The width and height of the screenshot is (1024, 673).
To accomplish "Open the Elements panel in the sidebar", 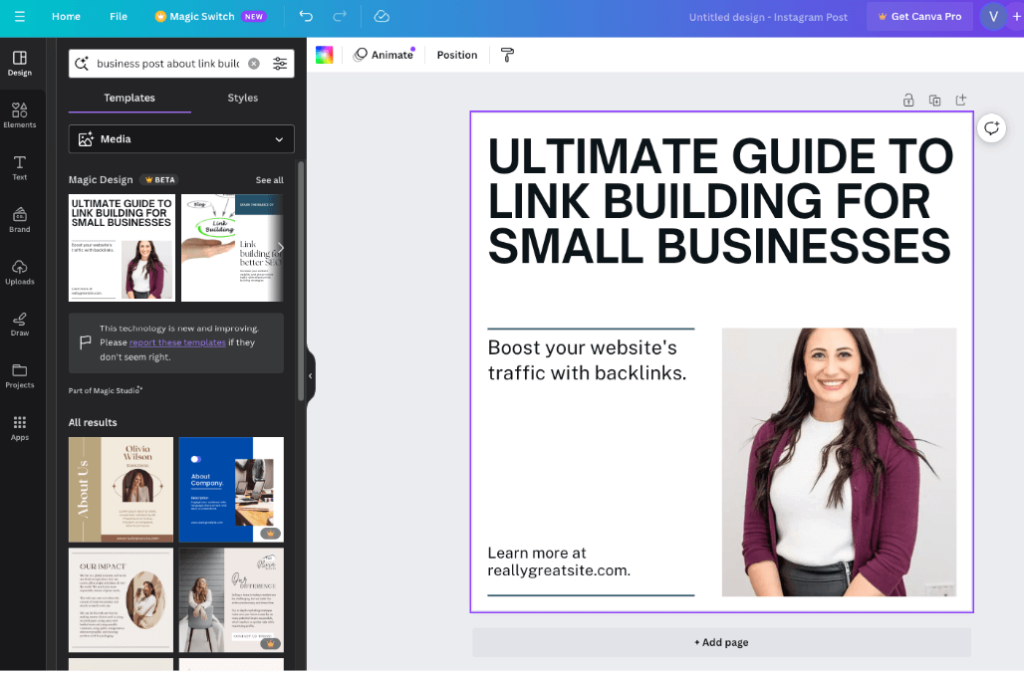I will tap(19, 115).
